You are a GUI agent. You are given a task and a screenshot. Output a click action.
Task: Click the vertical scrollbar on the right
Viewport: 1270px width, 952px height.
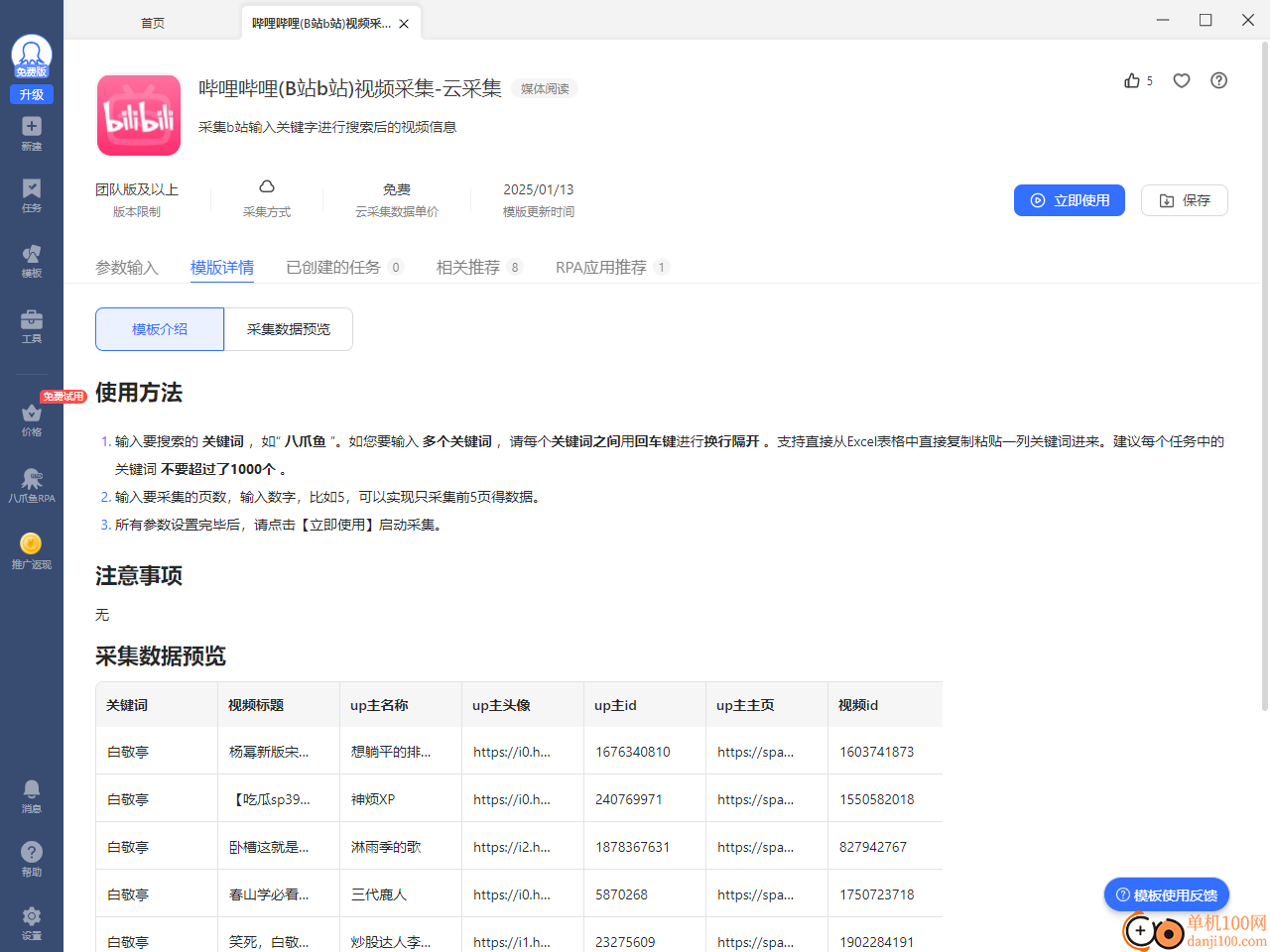[1264, 377]
